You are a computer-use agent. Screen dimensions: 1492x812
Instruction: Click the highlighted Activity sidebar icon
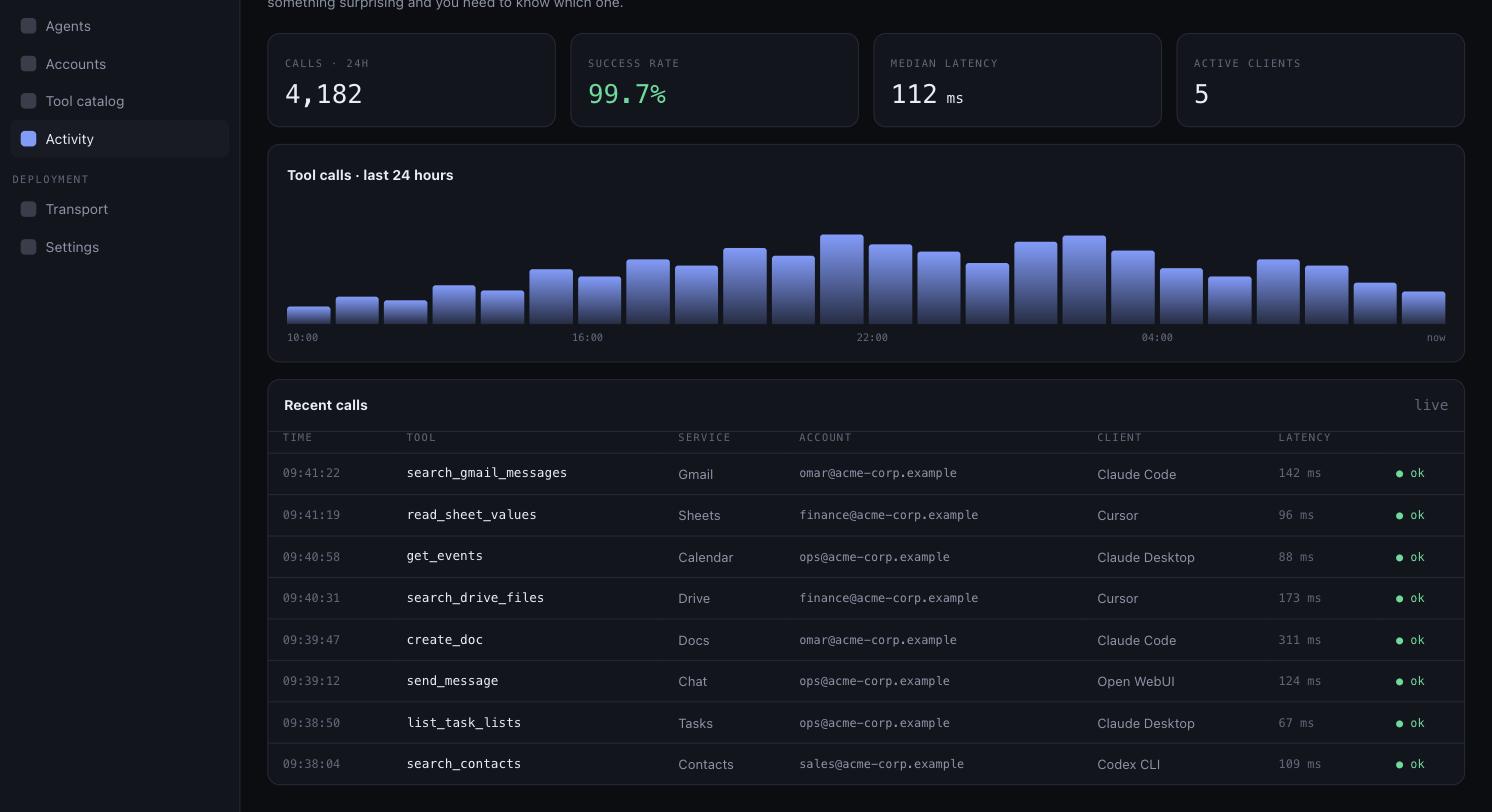point(28,139)
